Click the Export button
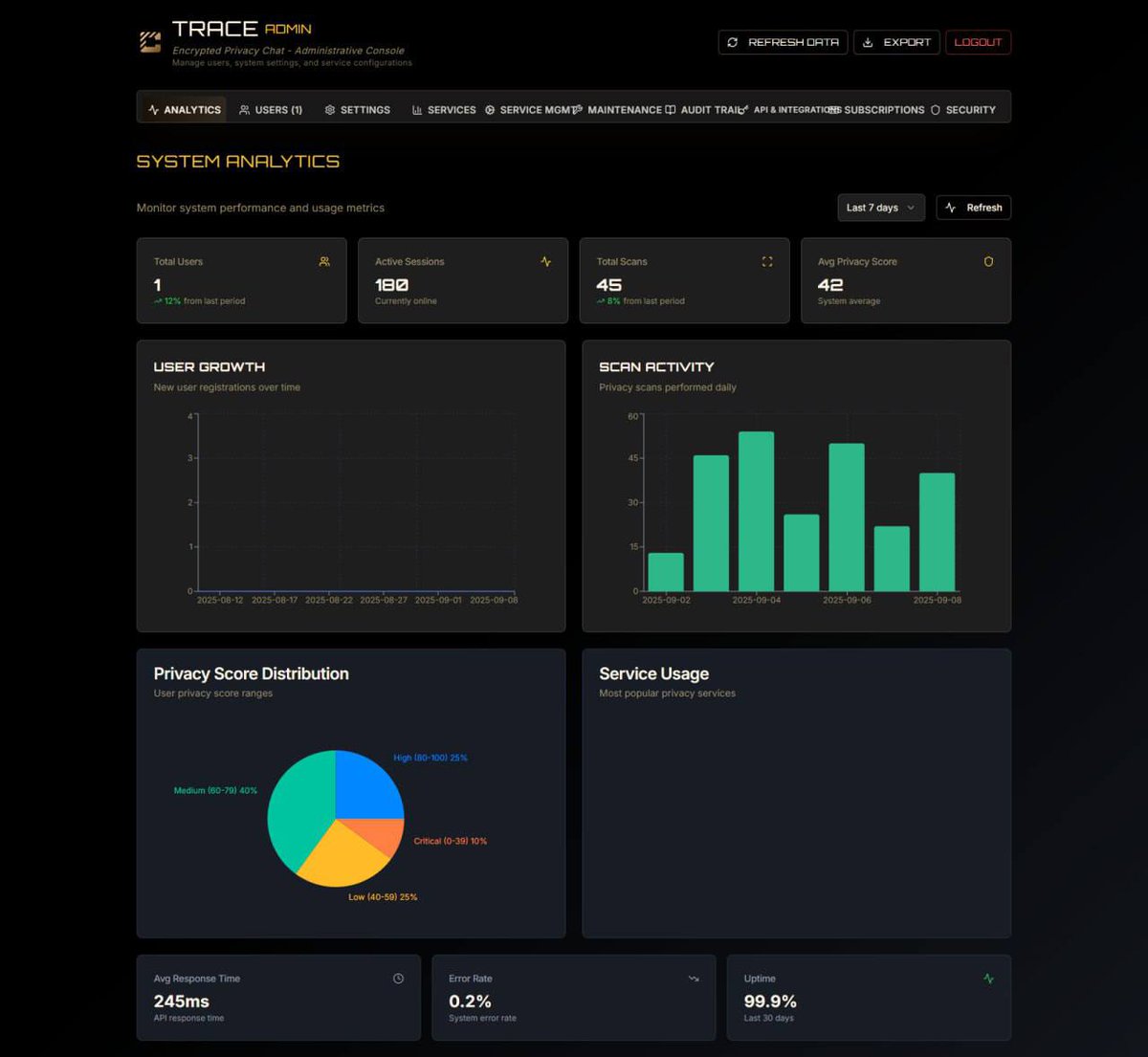This screenshot has width=1148, height=1057. (896, 42)
